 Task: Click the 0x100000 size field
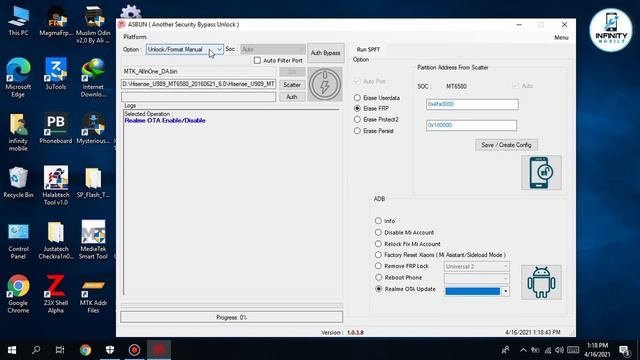pos(471,125)
